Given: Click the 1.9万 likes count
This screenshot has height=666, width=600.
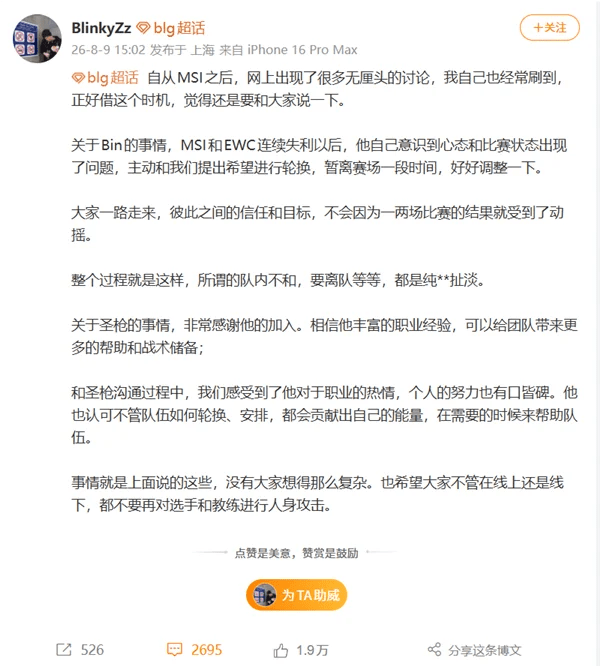Looking at the screenshot, I should [312, 650].
